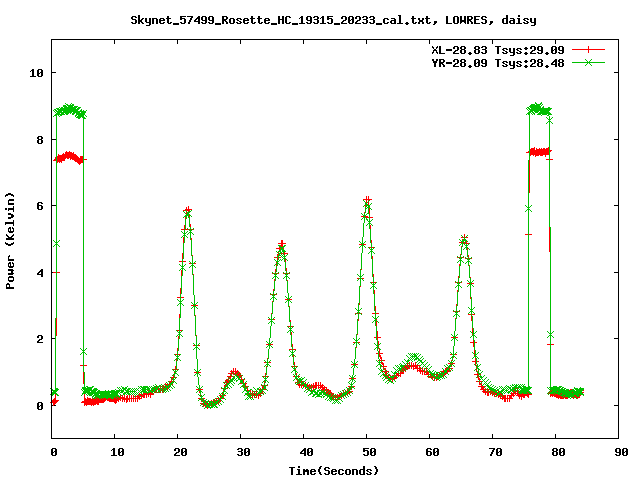Click the x-axis tick label 90
The width and height of the screenshot is (640, 480).
click(x=621, y=452)
